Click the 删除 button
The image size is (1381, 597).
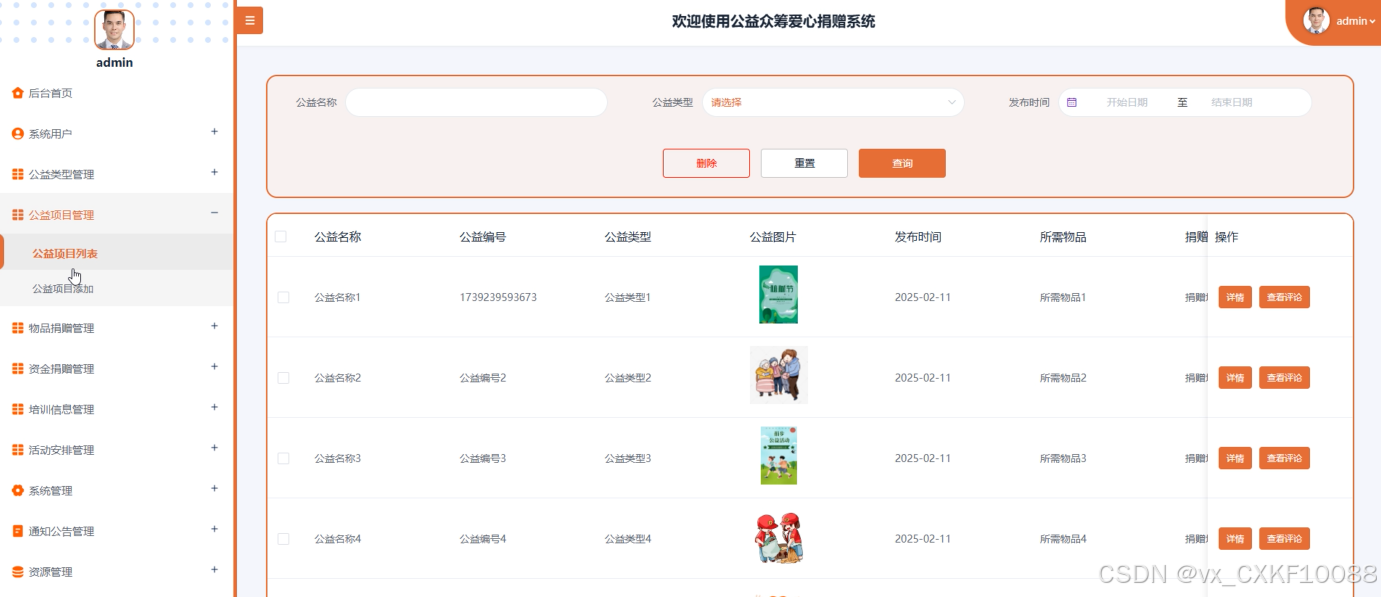(706, 163)
